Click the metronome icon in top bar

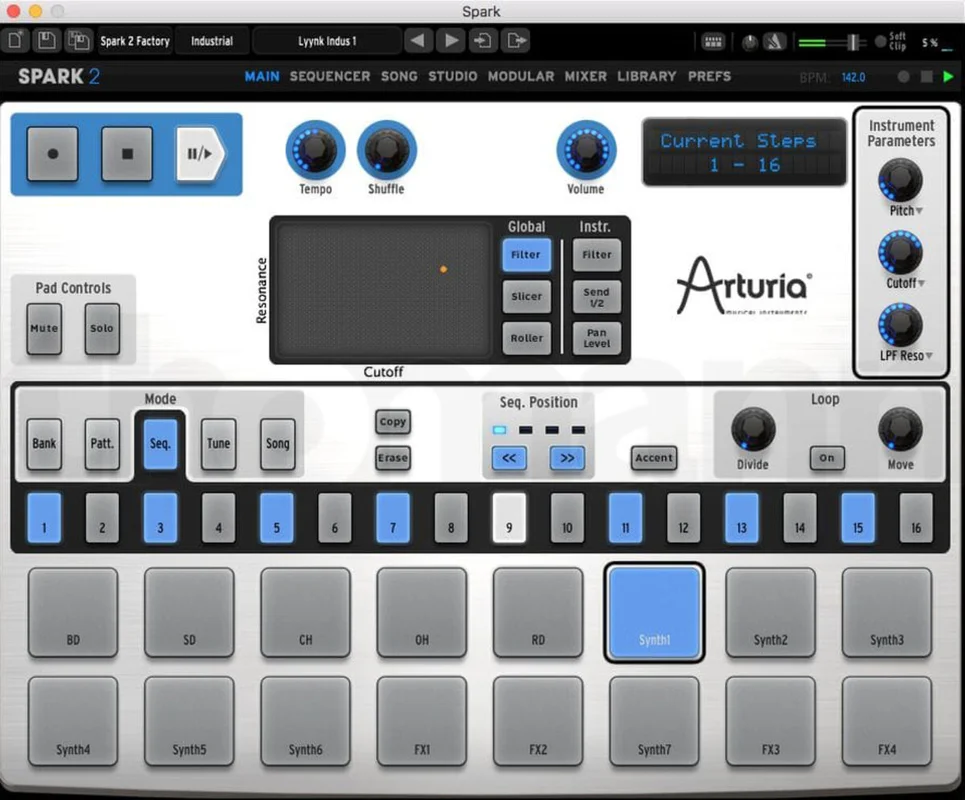coord(775,42)
